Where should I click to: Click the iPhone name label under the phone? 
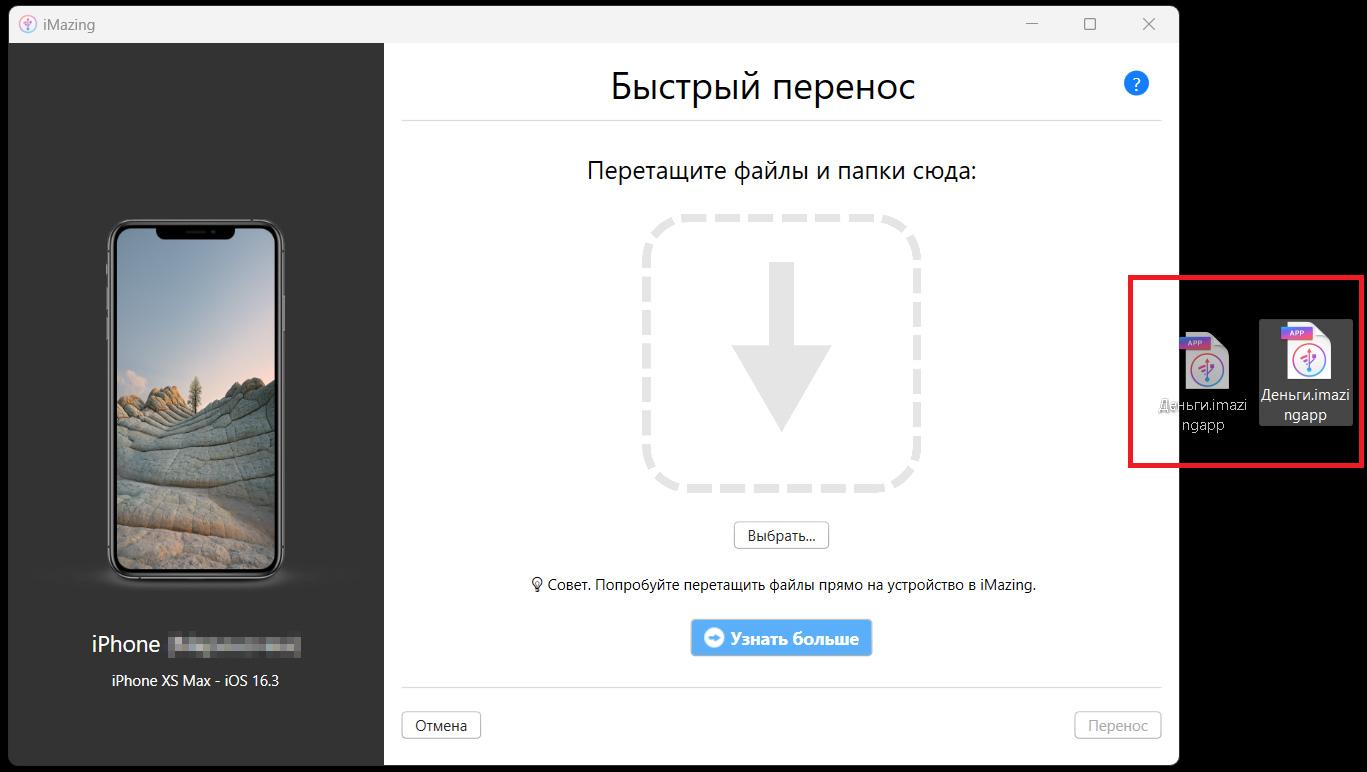(x=195, y=644)
